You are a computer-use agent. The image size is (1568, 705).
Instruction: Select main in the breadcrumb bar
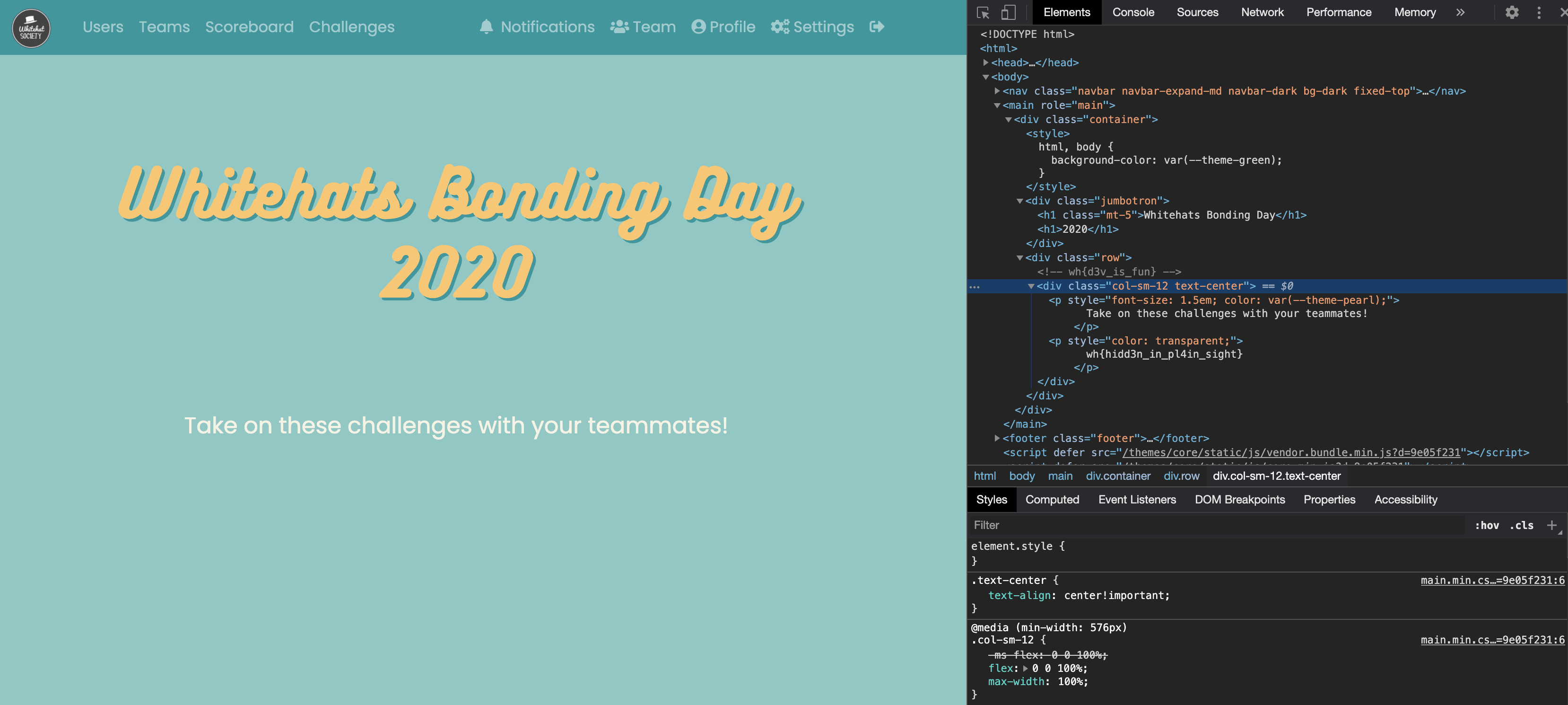(x=1060, y=476)
